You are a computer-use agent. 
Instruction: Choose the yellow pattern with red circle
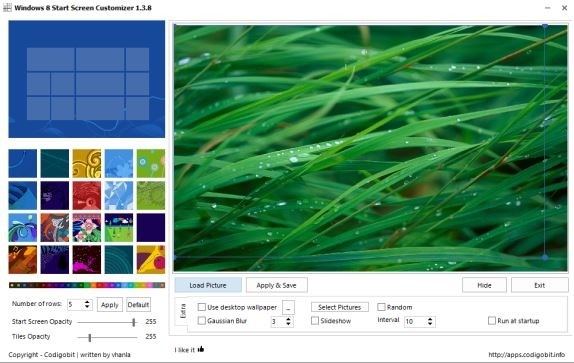151,260
